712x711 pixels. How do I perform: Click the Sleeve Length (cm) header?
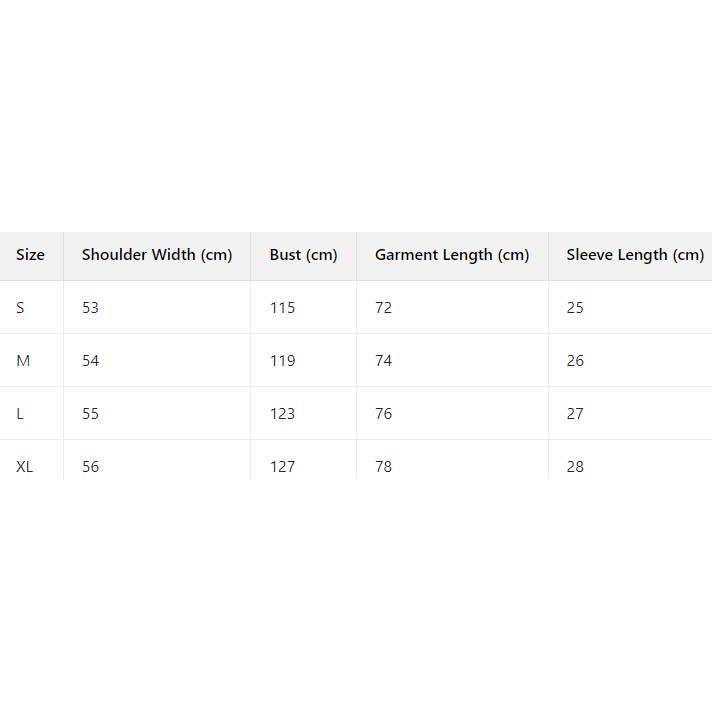click(x=635, y=255)
